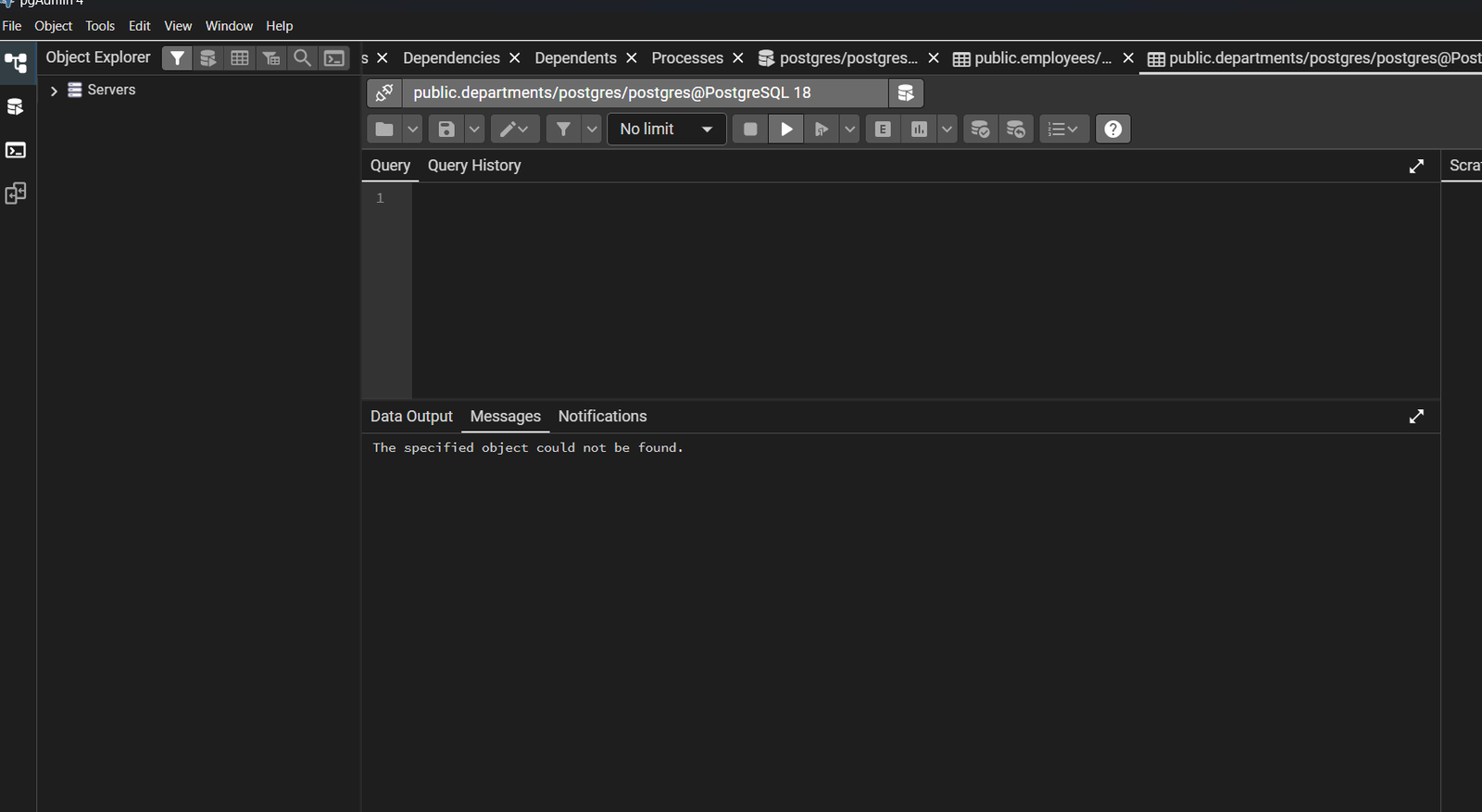
Task: Open PSQL Tool from Object Explorer toolbar
Action: point(334,58)
